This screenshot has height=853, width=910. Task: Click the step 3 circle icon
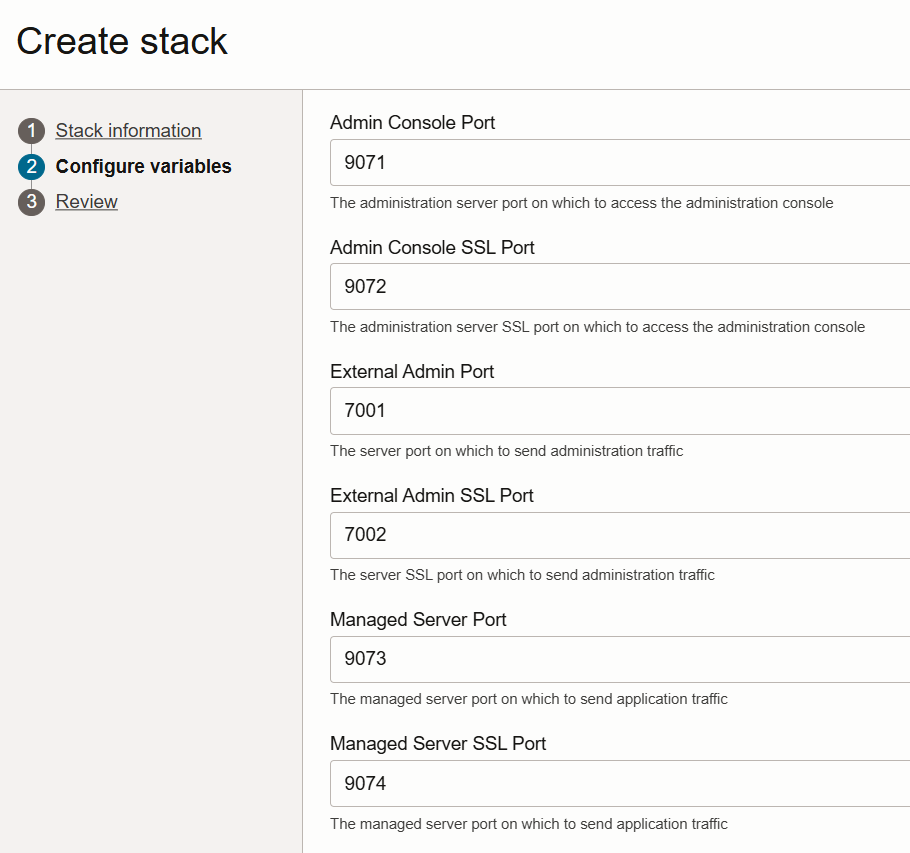point(31,202)
